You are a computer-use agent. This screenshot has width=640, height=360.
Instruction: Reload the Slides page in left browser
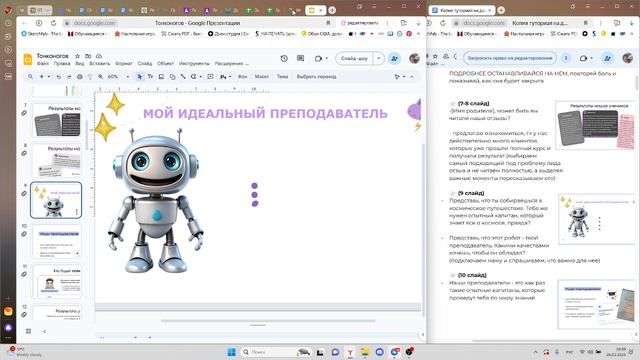click(53, 23)
